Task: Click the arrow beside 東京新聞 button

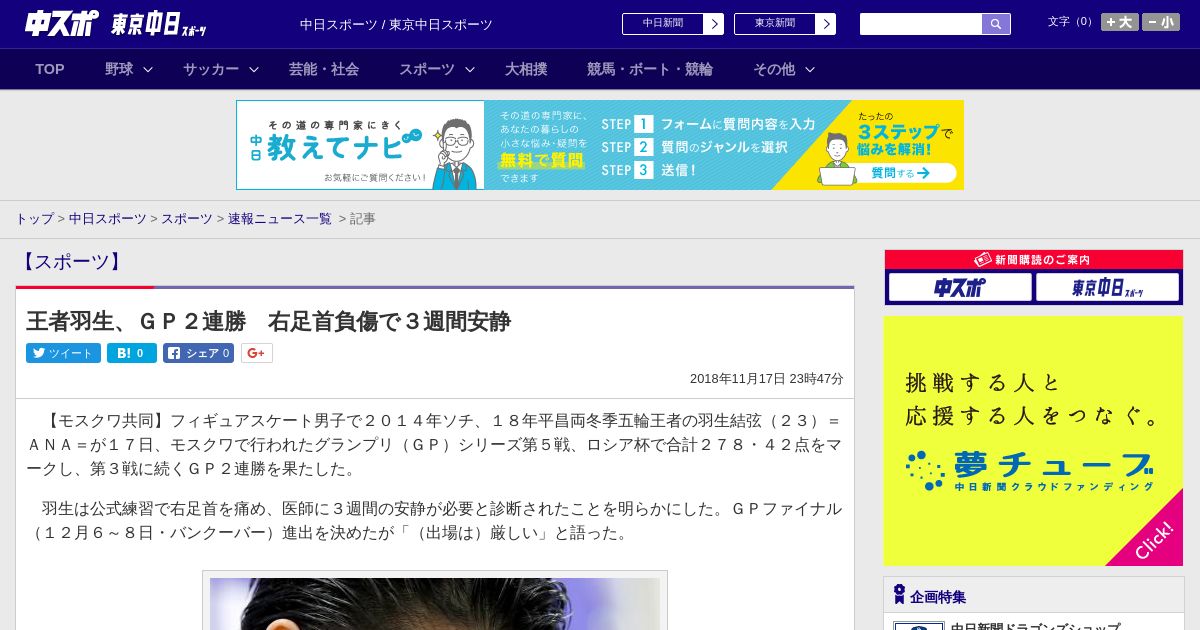Action: tap(825, 24)
